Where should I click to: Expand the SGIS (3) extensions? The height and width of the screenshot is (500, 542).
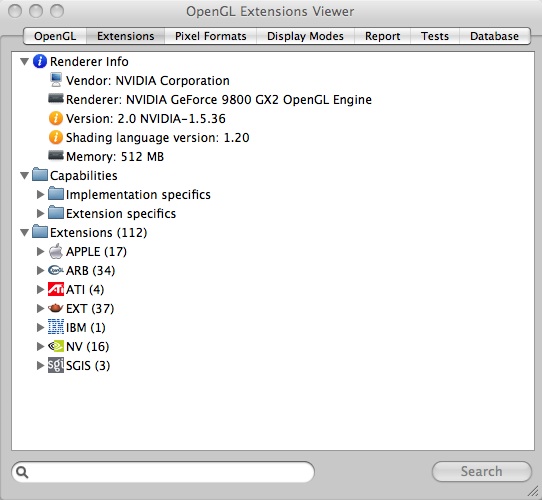pos(40,365)
